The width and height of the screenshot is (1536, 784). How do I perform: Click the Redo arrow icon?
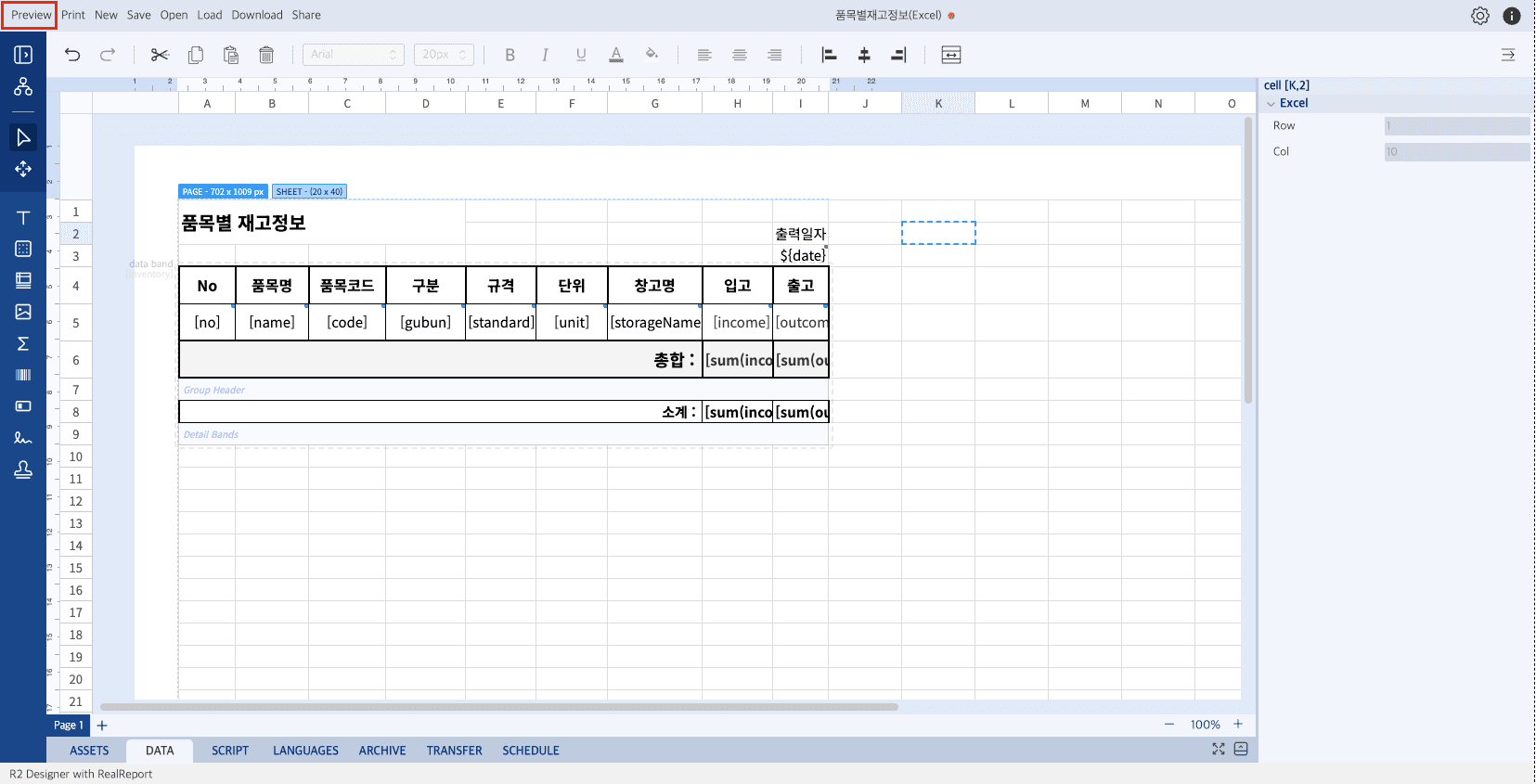(108, 55)
